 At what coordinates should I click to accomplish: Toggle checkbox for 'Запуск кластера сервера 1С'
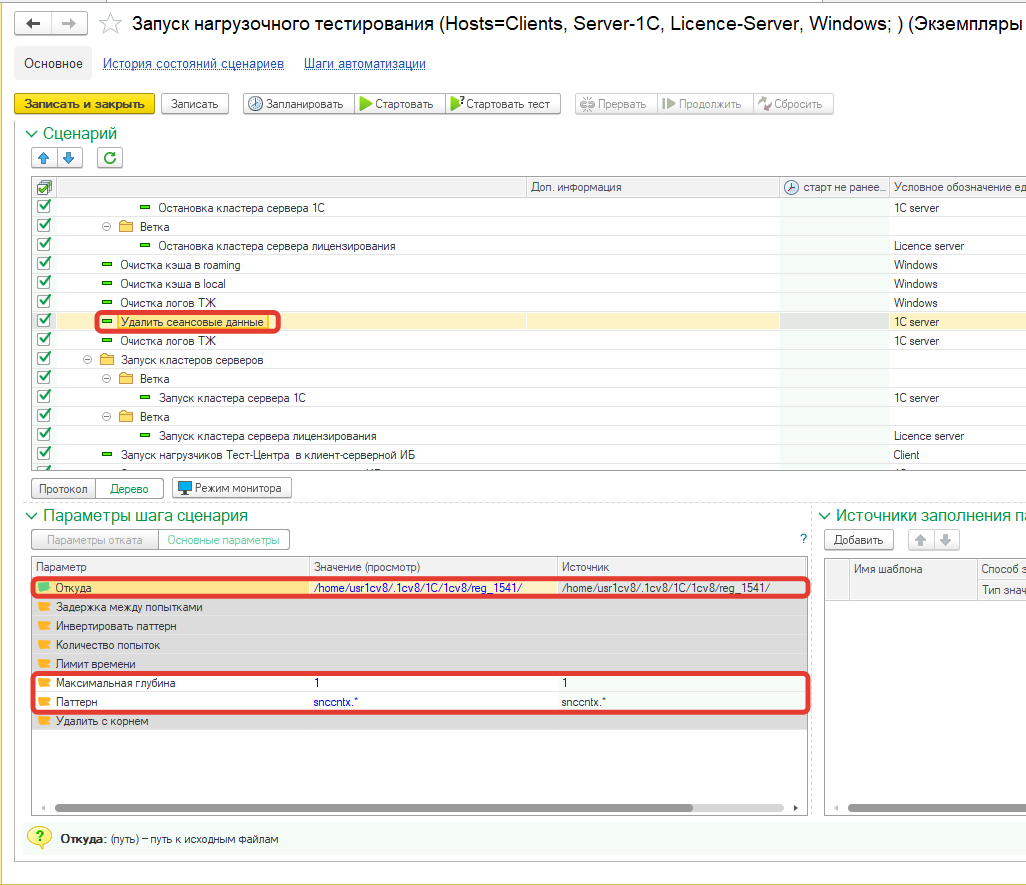click(44, 397)
